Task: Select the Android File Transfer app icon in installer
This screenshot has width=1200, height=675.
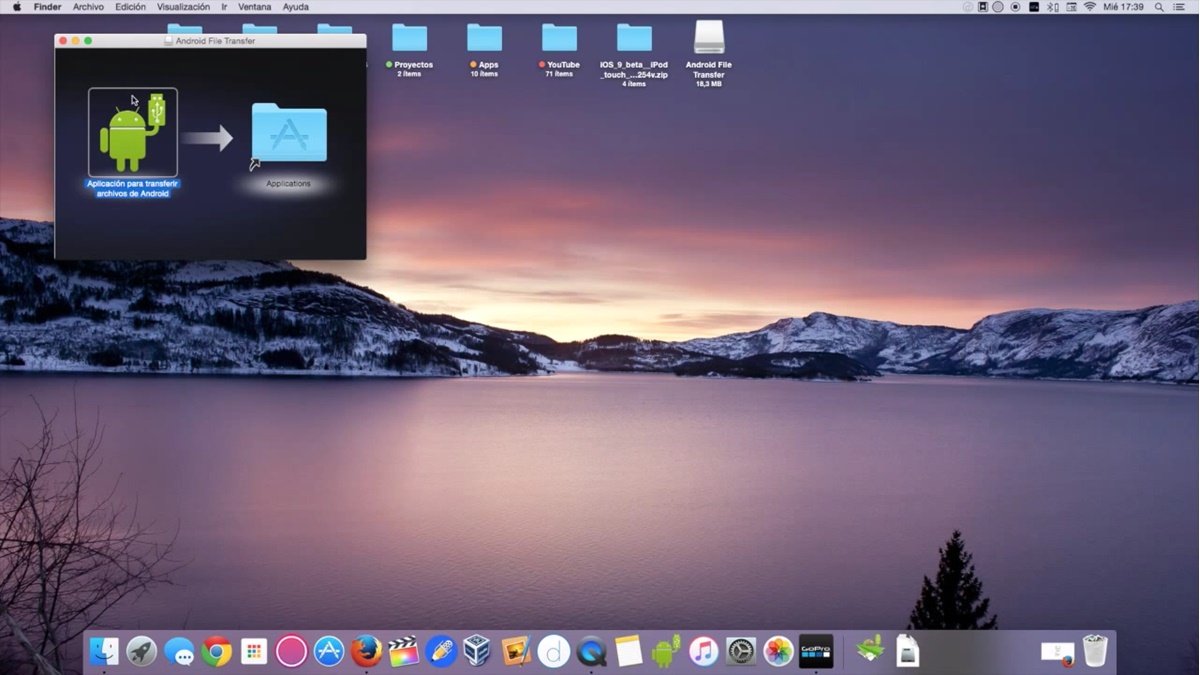Action: 131,131
